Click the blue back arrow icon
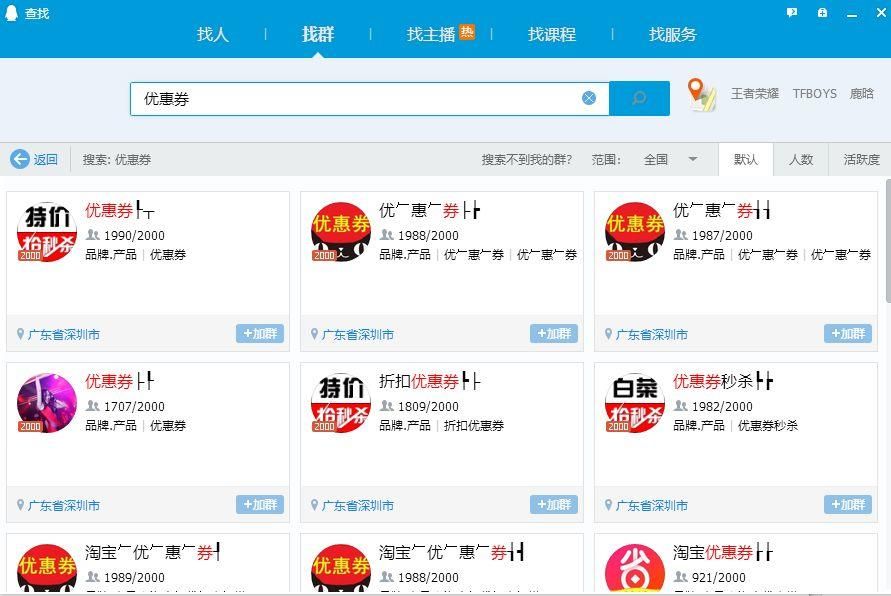 [x=20, y=159]
